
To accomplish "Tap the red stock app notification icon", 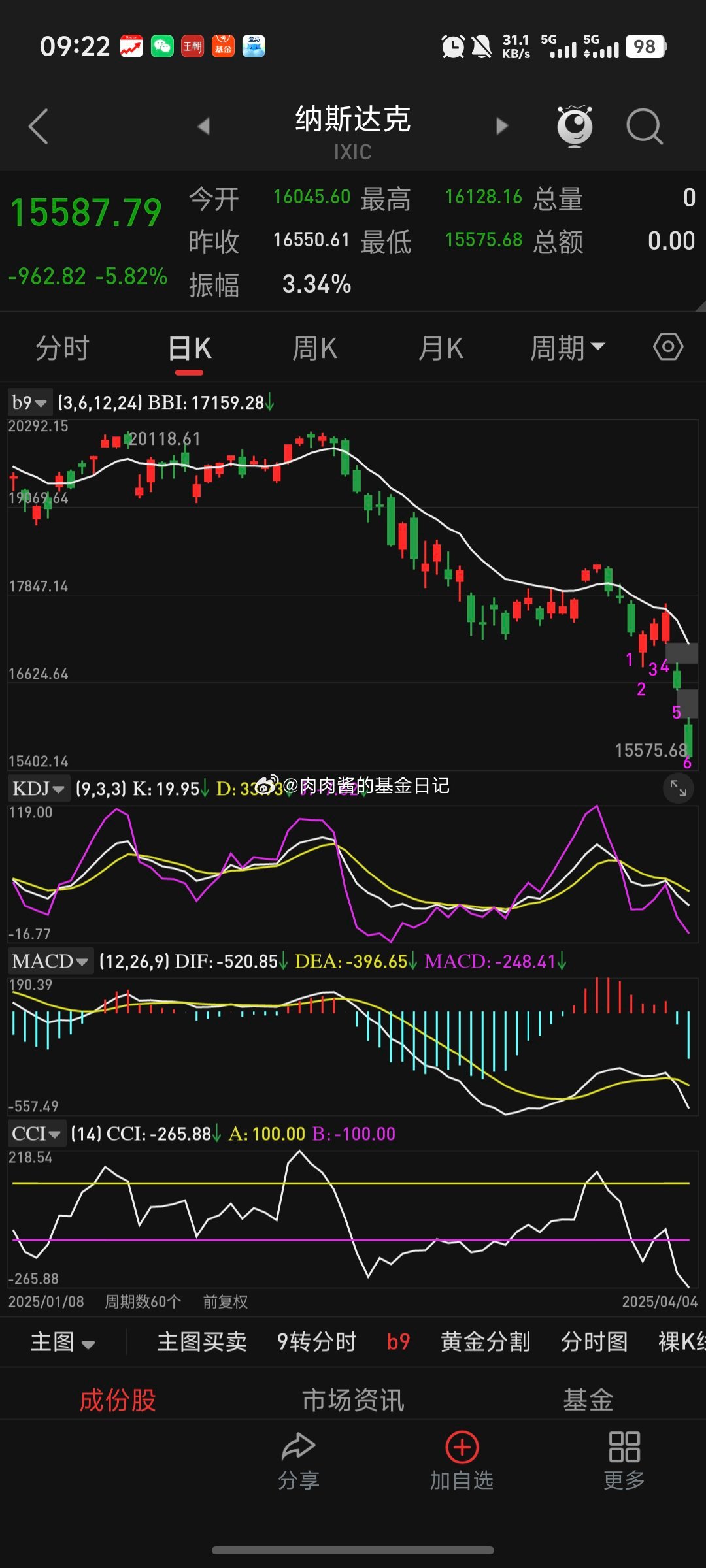I will pos(131,46).
